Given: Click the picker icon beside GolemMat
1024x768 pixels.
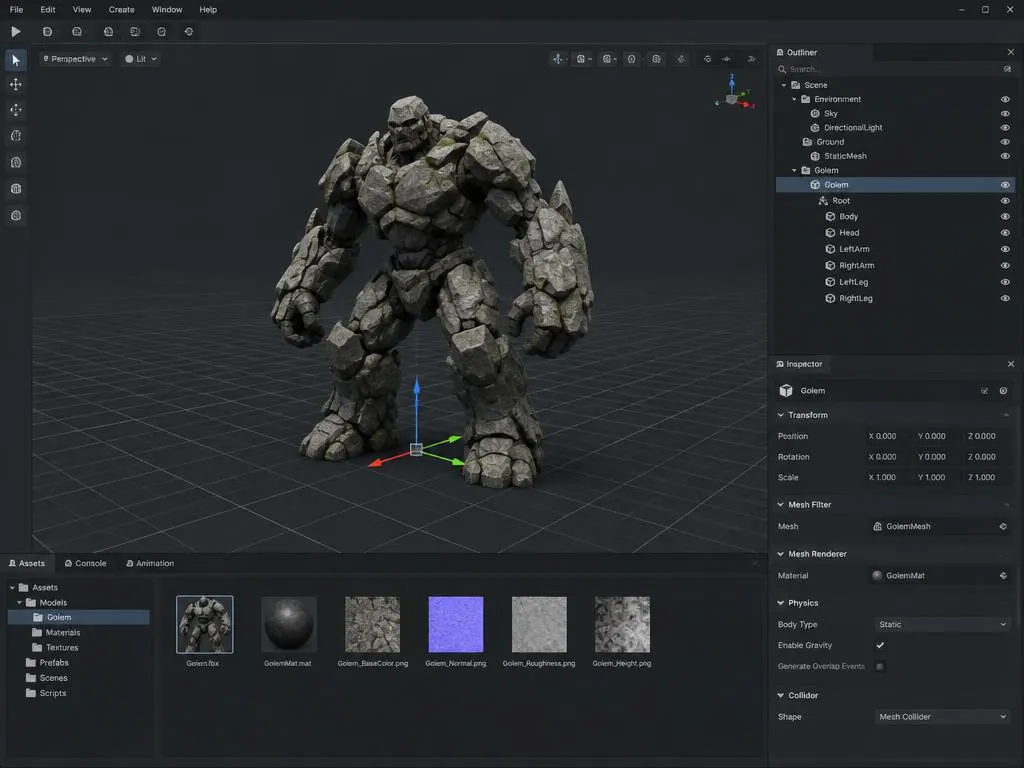Looking at the screenshot, I should [x=1003, y=575].
